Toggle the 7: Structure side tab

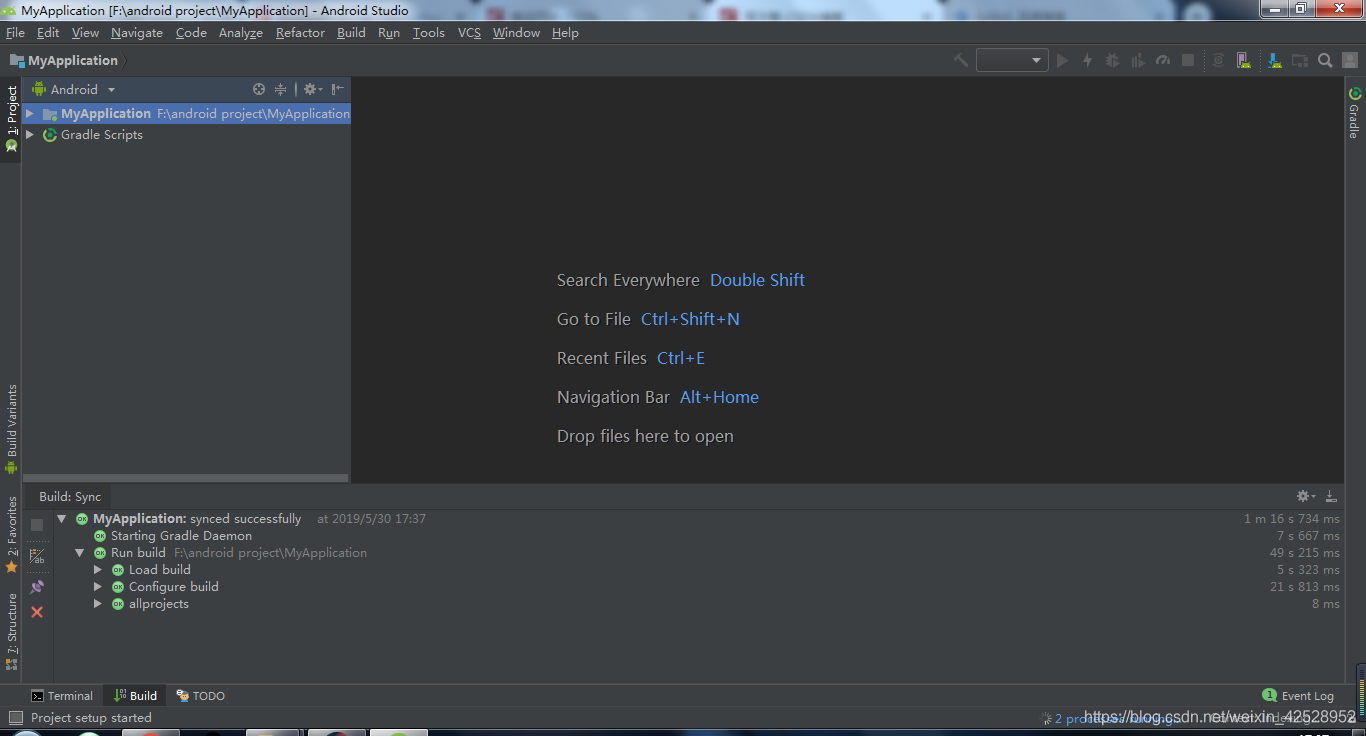click(x=11, y=631)
